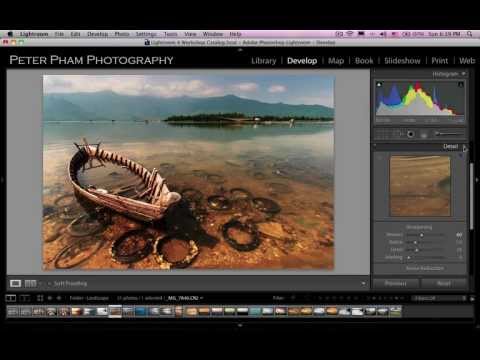This screenshot has width=480, height=360.
Task: Open Grid view from filmstrip bar
Action: (40, 298)
